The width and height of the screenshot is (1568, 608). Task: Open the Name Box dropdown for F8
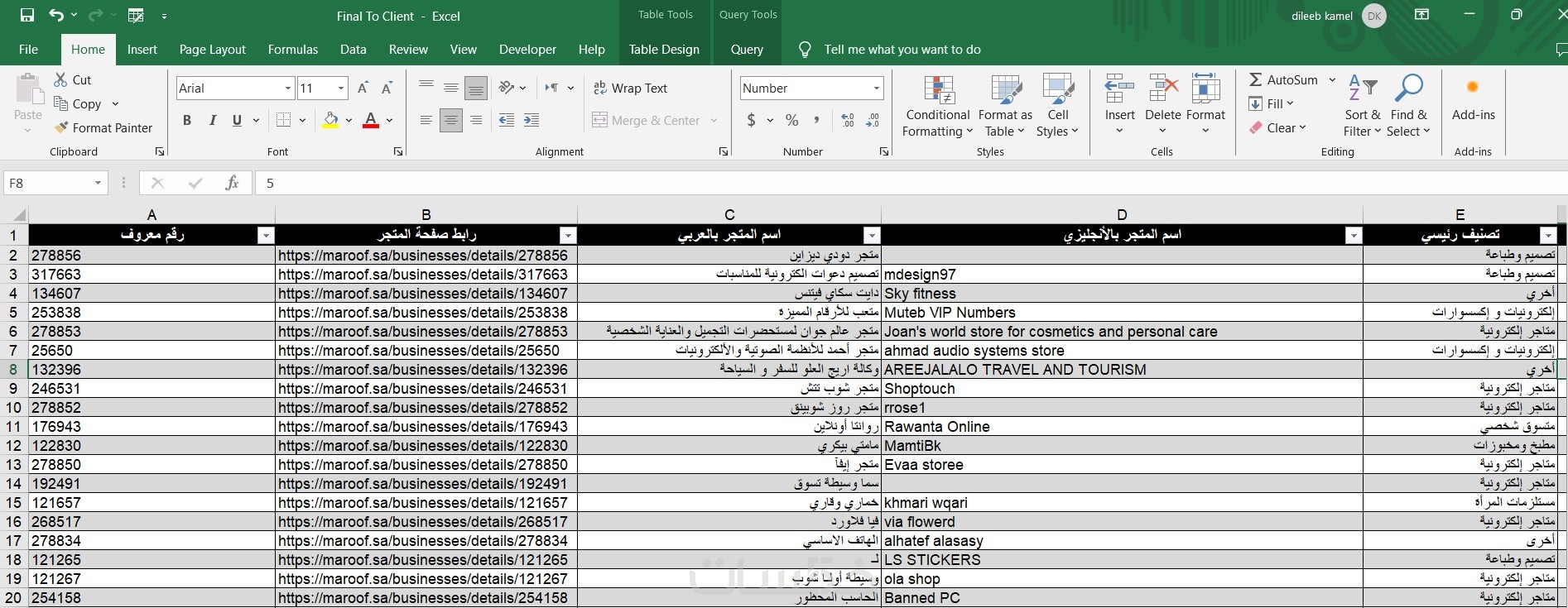(99, 183)
